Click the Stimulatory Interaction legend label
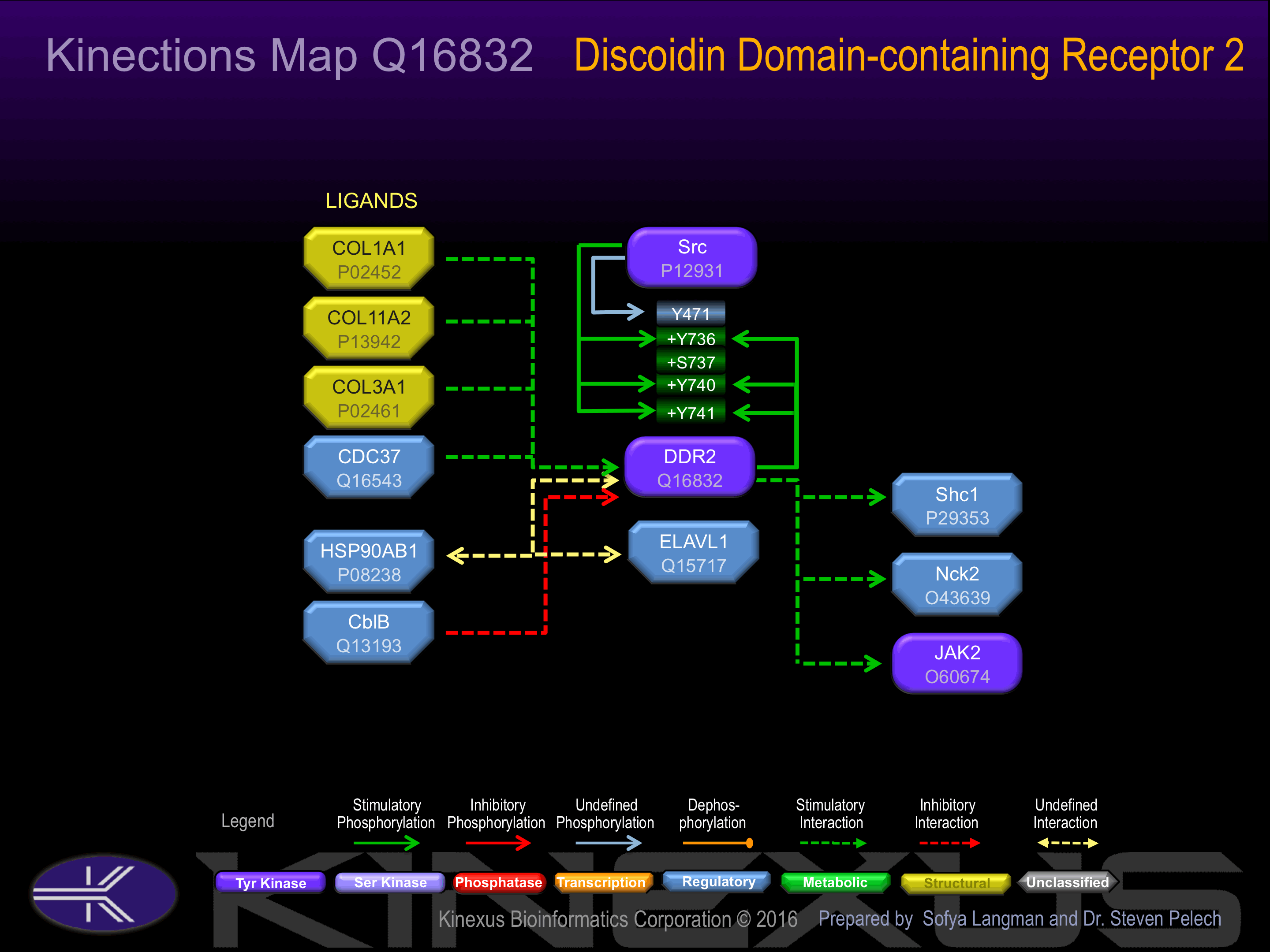Image resolution: width=1270 pixels, height=952 pixels. tap(830, 814)
